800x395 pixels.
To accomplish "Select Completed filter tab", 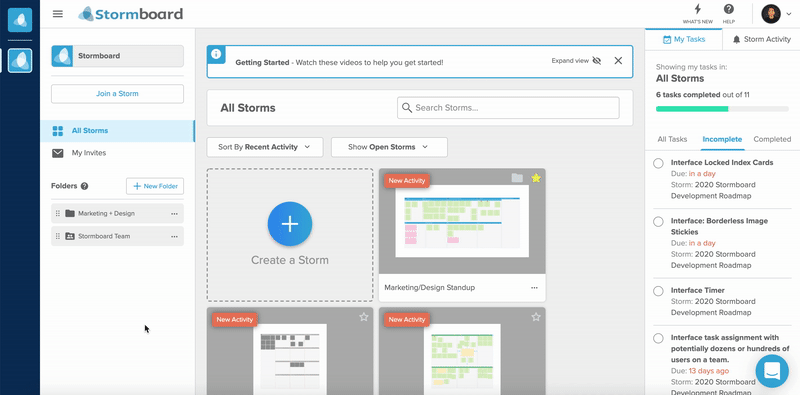I will (772, 139).
